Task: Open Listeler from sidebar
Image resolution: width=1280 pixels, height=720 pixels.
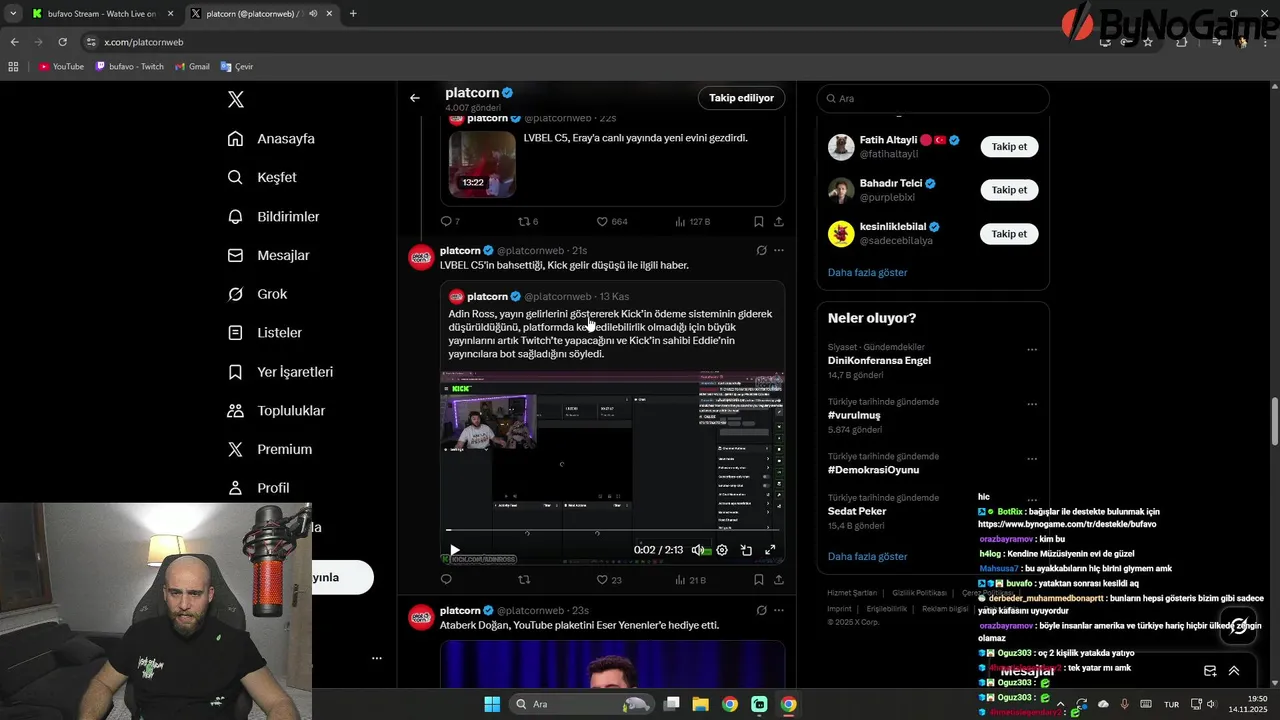Action: tap(264, 332)
